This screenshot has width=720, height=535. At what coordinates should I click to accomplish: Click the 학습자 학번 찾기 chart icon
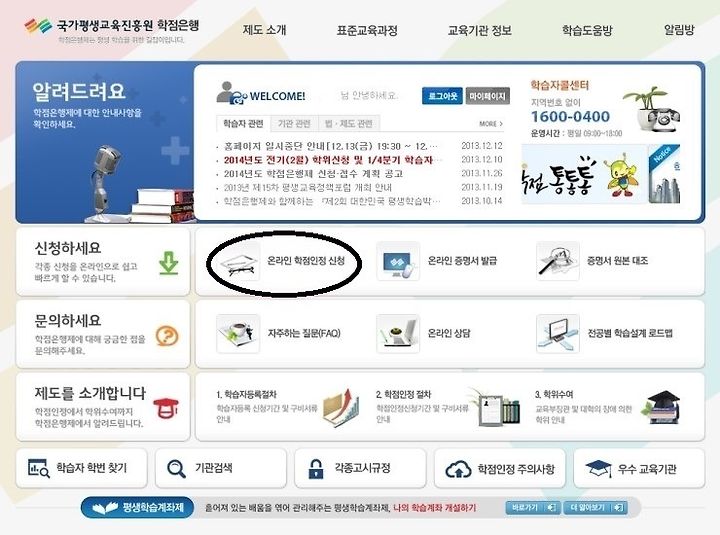[x=39, y=468]
